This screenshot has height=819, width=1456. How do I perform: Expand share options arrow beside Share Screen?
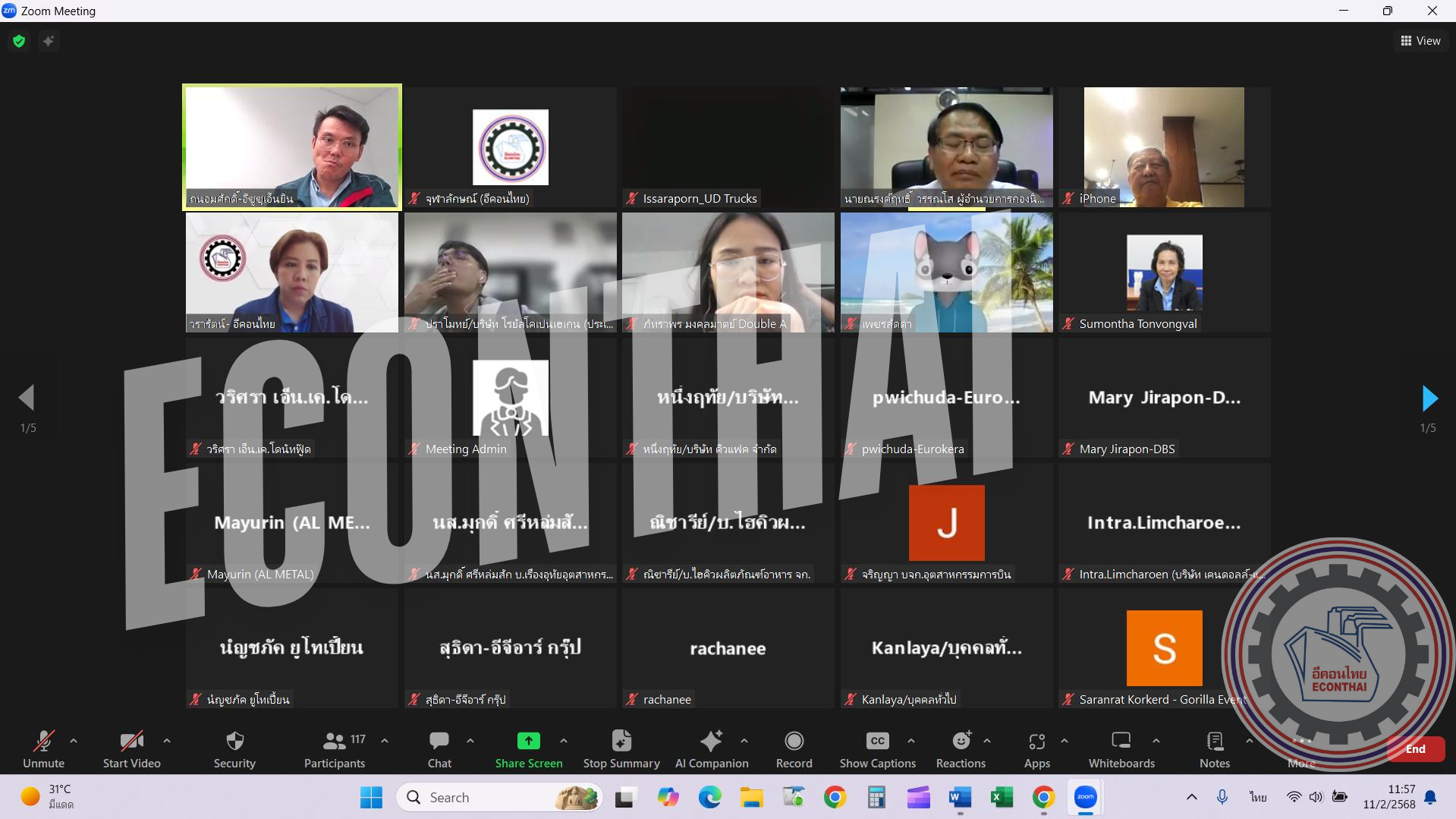click(x=564, y=740)
